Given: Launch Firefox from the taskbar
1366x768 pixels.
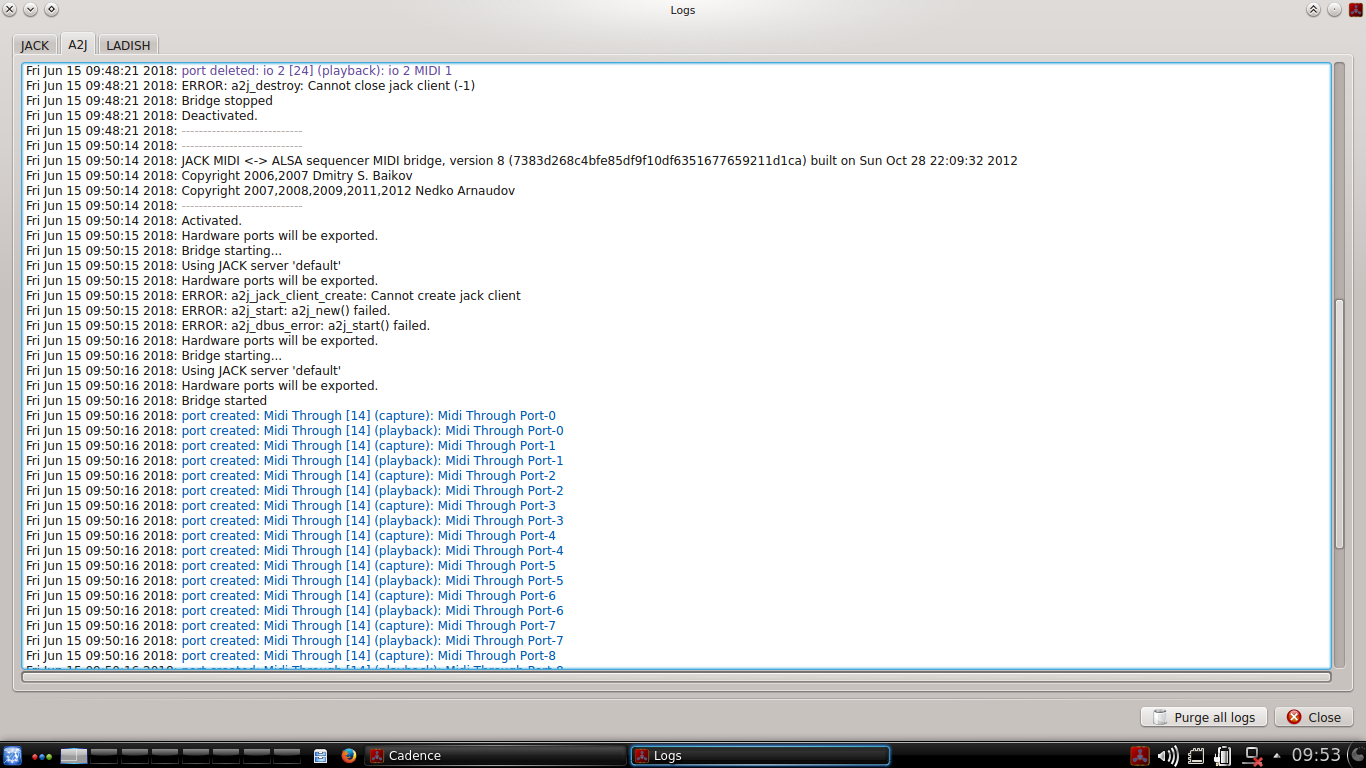Looking at the screenshot, I should 348,756.
